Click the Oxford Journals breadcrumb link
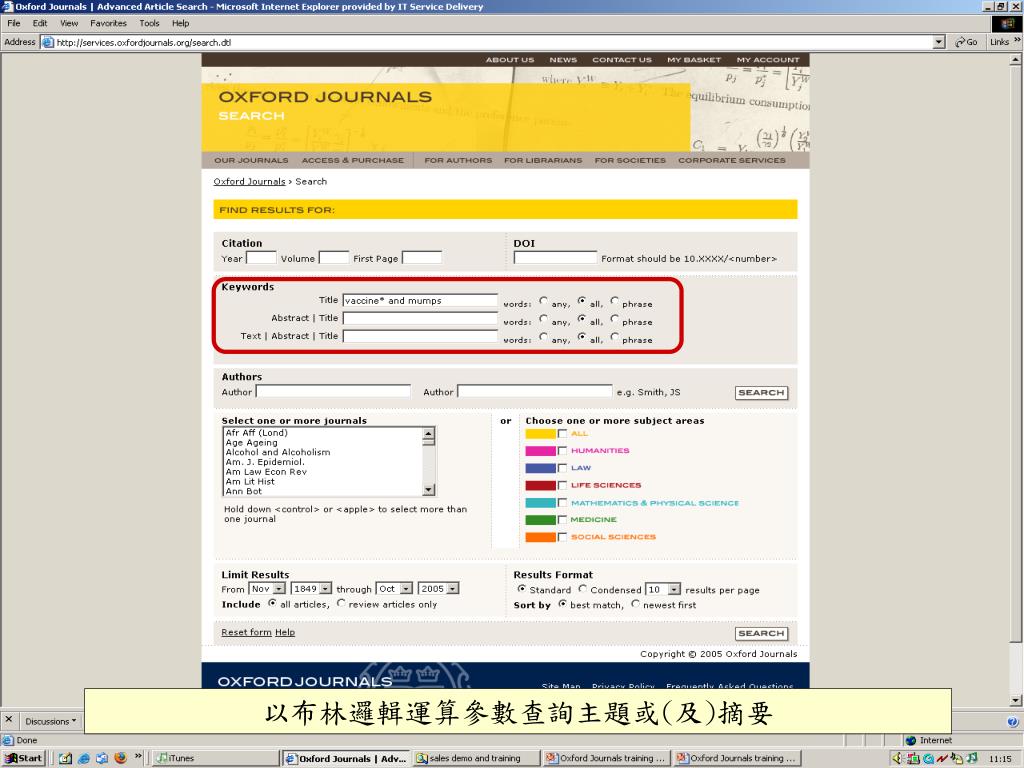 coord(249,182)
